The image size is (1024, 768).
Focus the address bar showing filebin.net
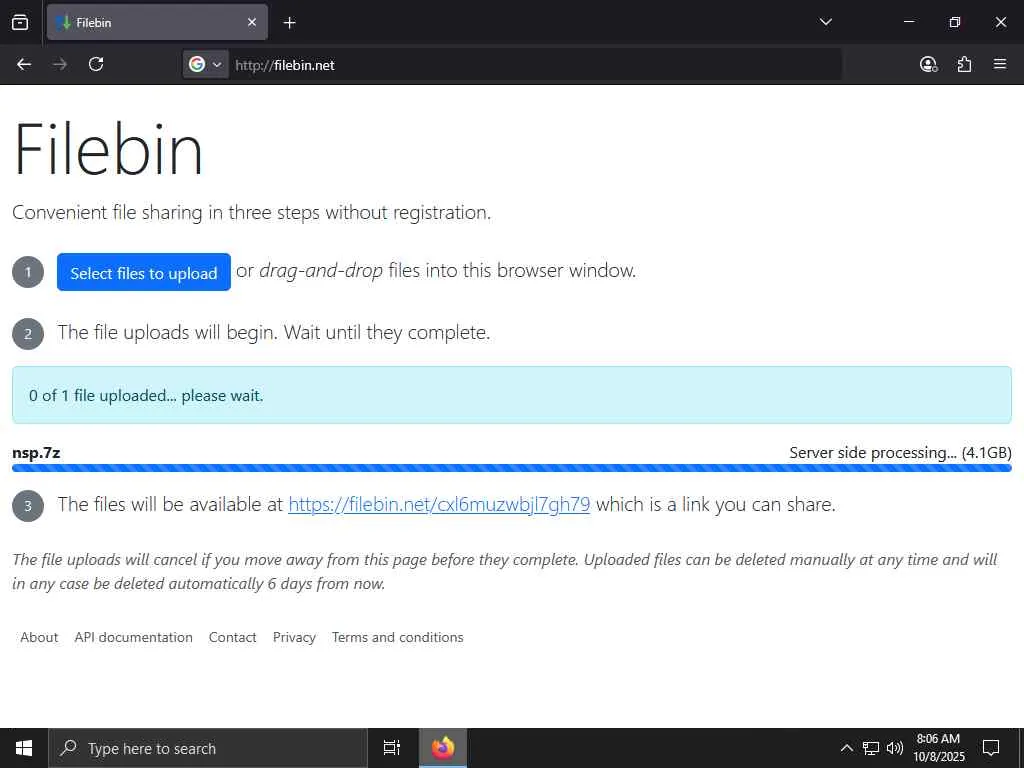tap(536, 65)
